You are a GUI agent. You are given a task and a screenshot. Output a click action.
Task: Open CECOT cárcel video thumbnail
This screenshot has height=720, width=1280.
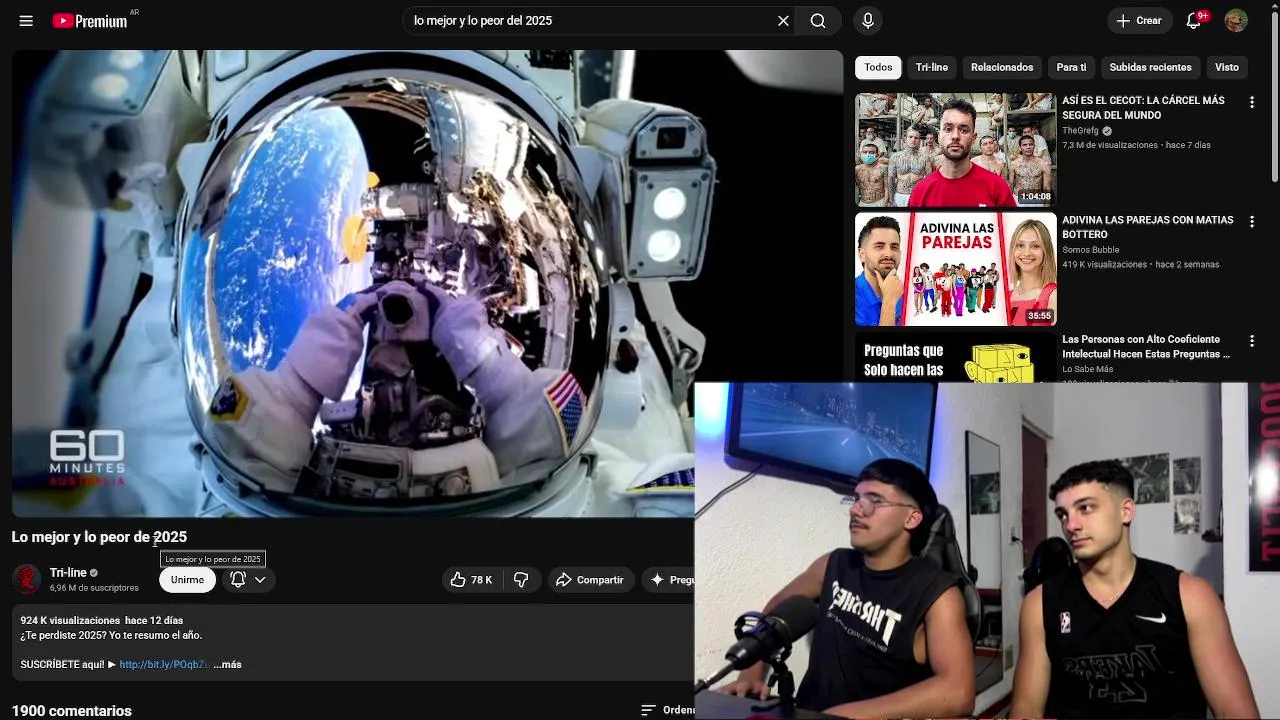[955, 150]
